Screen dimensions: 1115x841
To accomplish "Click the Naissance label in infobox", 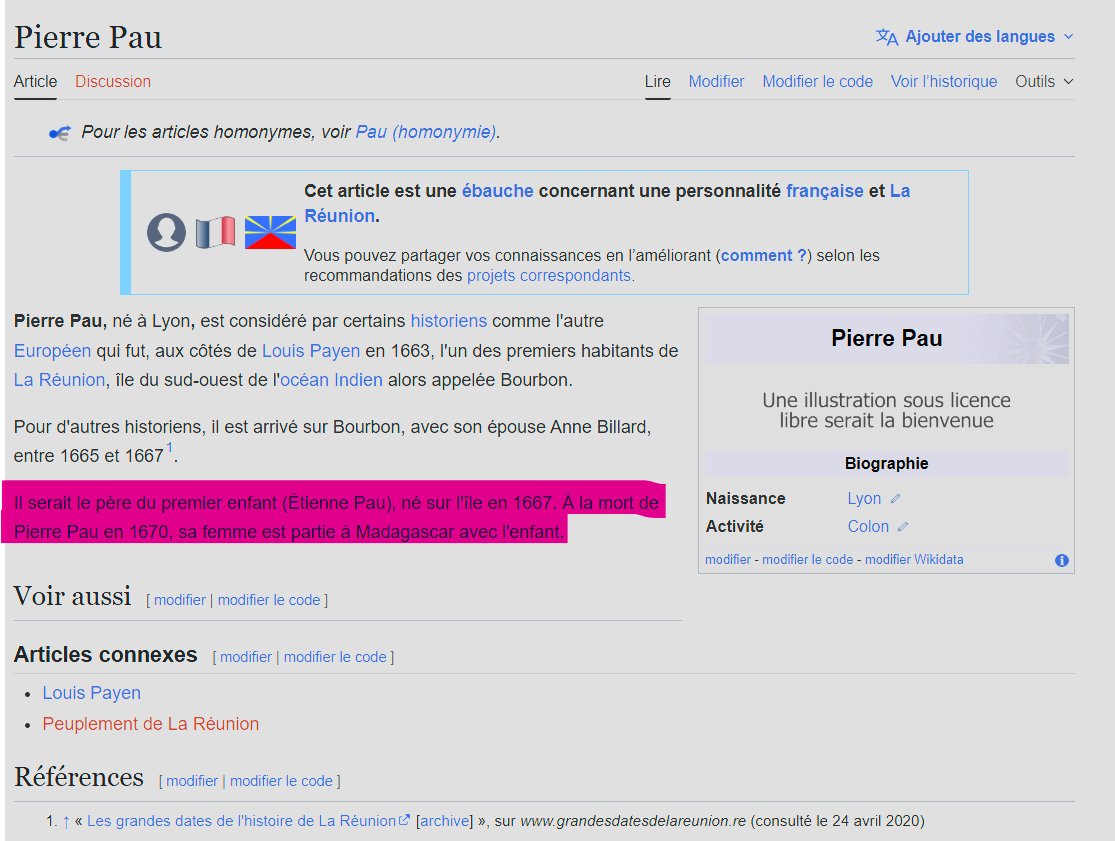I will (746, 499).
